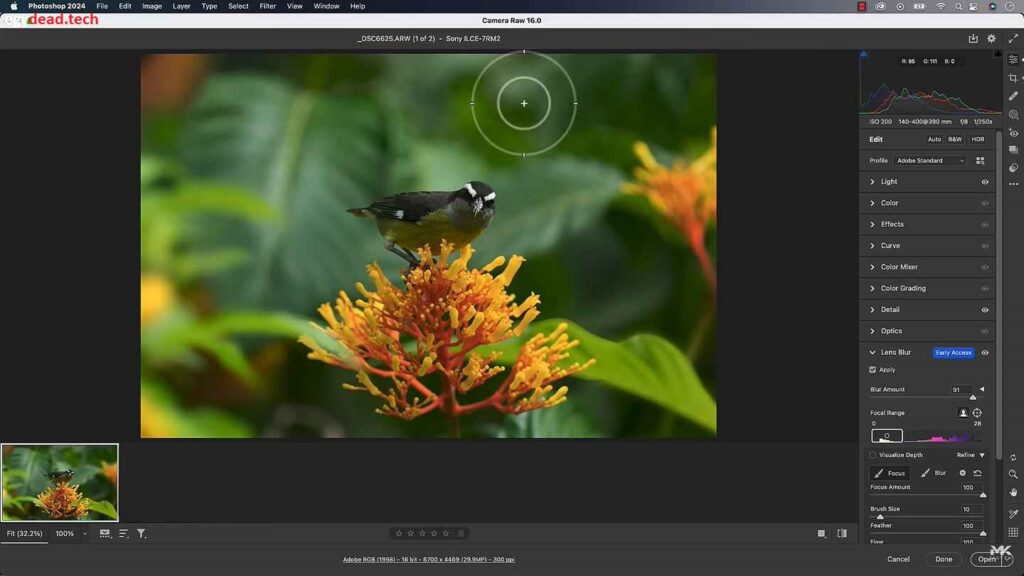Toggle the Lens Blur preview eye

984,353
